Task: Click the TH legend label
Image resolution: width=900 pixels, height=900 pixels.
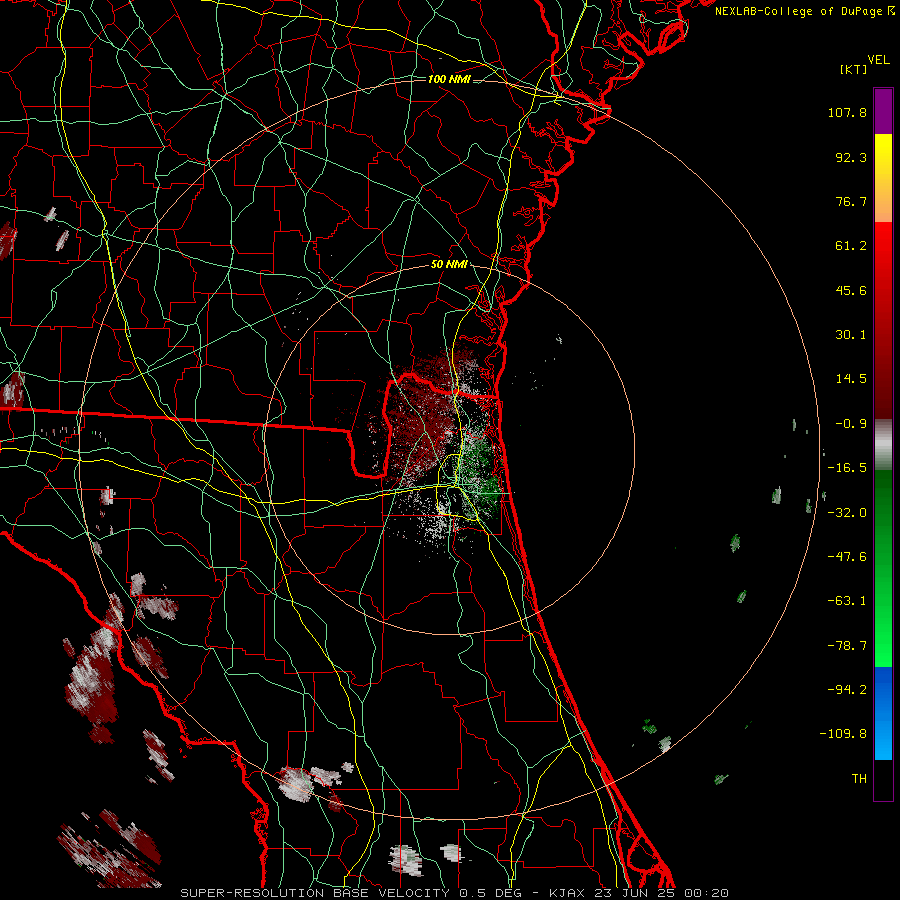Action: [859, 779]
